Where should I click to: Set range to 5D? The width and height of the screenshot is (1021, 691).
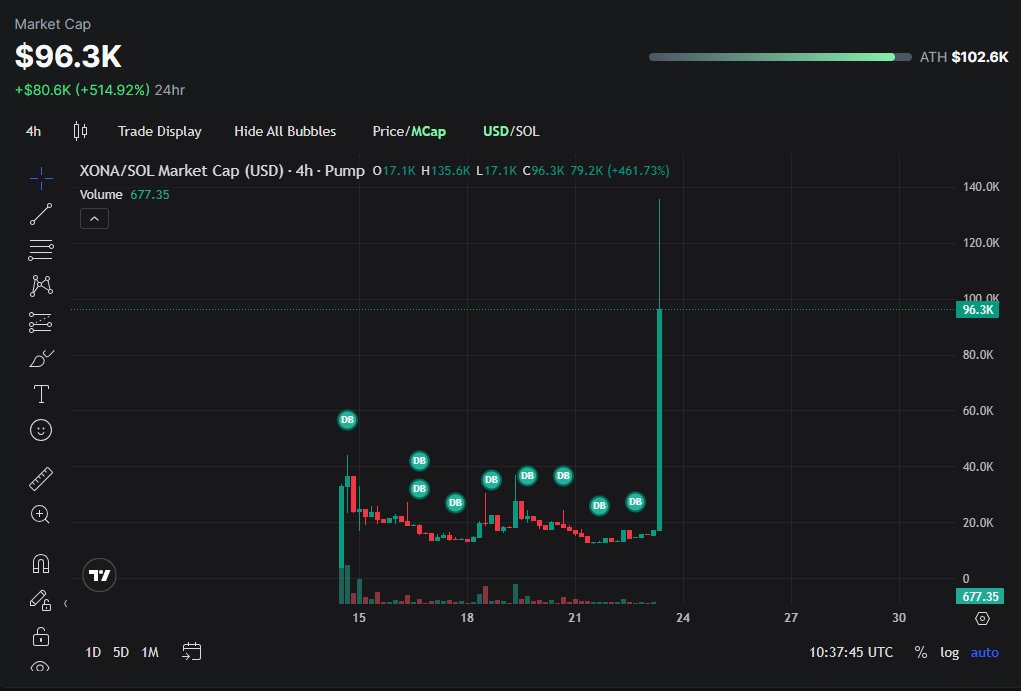tap(121, 652)
